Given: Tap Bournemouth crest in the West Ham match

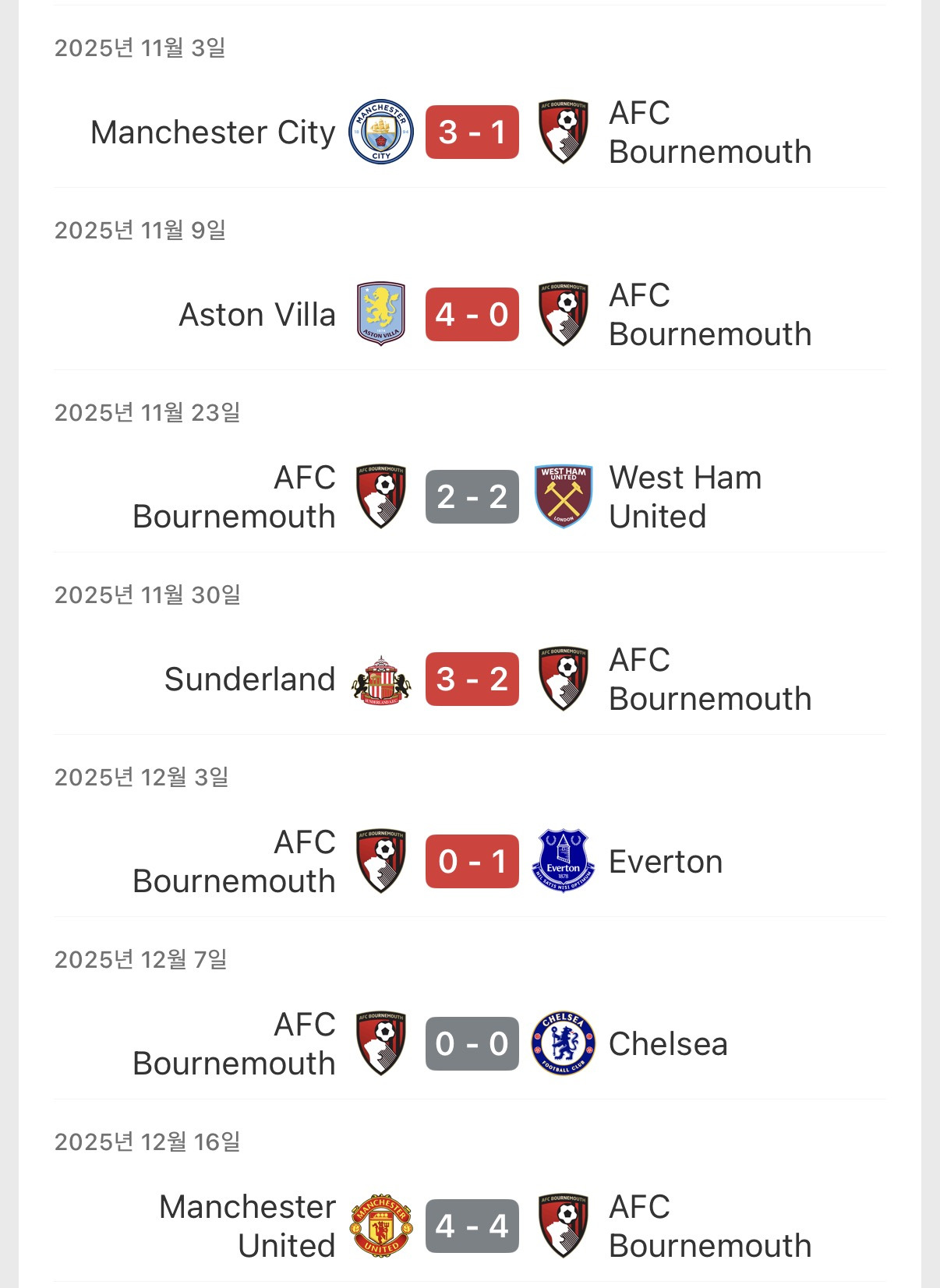Looking at the screenshot, I should (381, 496).
